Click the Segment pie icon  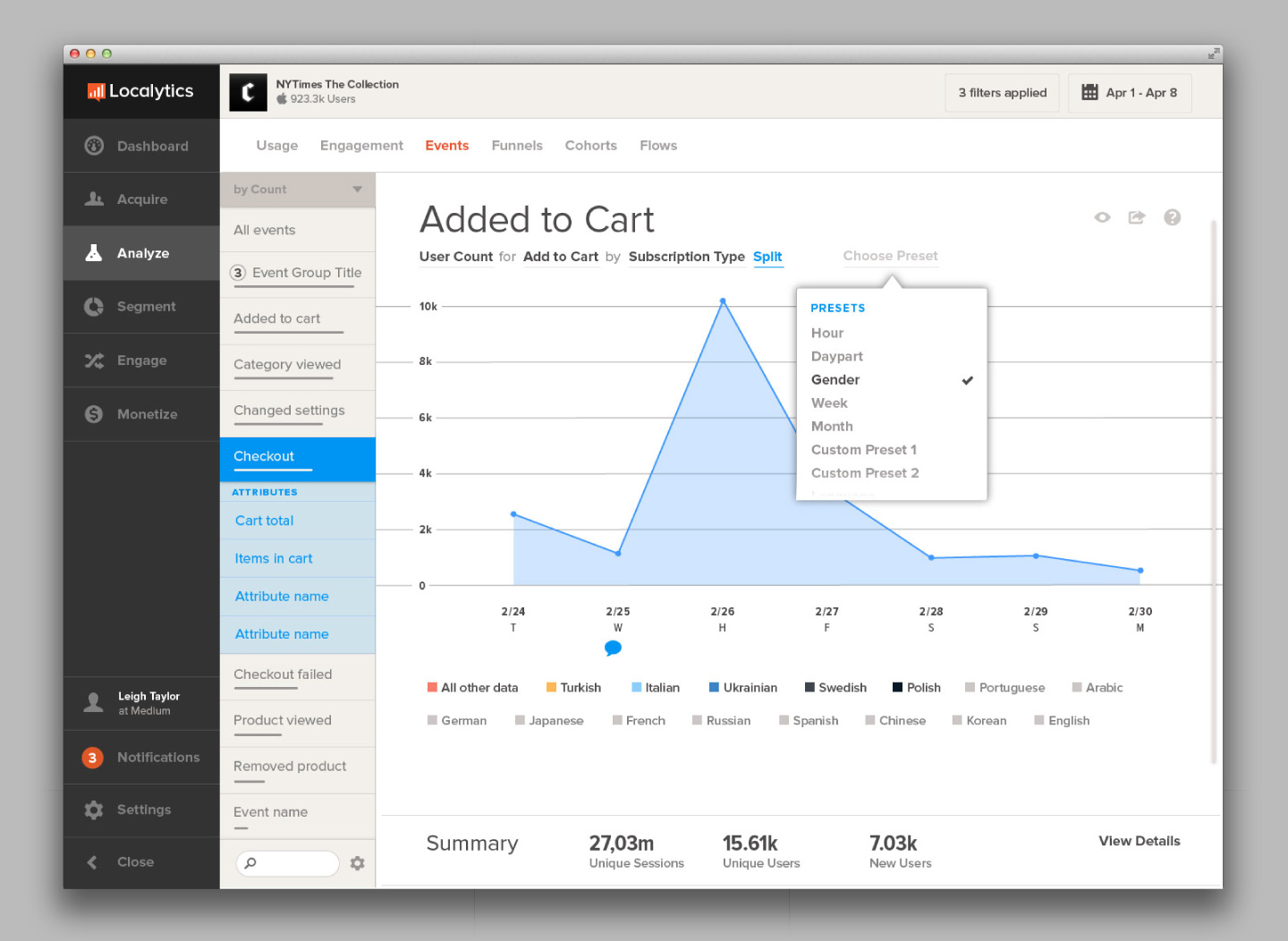coord(94,307)
